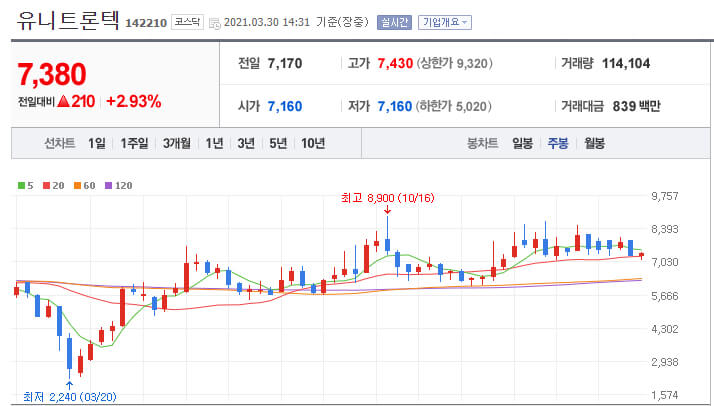Select the 1주일 line chart tab
Image resolution: width=714 pixels, height=406 pixels.
134,144
